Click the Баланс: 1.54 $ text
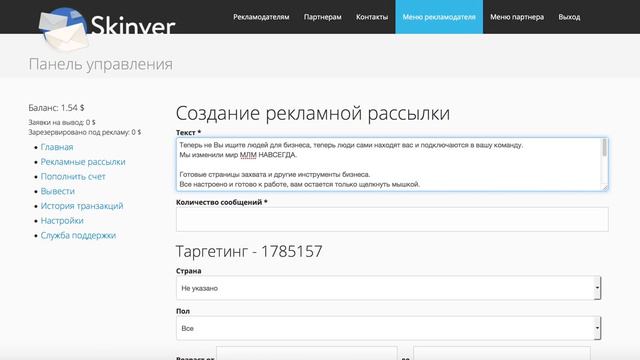 56,108
